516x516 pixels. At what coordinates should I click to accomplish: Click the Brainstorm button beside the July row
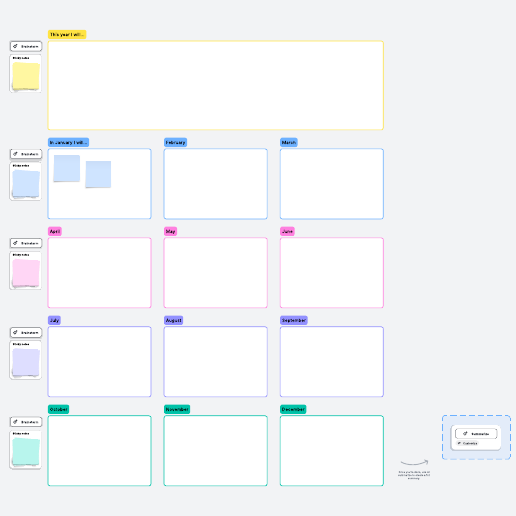[26, 333]
